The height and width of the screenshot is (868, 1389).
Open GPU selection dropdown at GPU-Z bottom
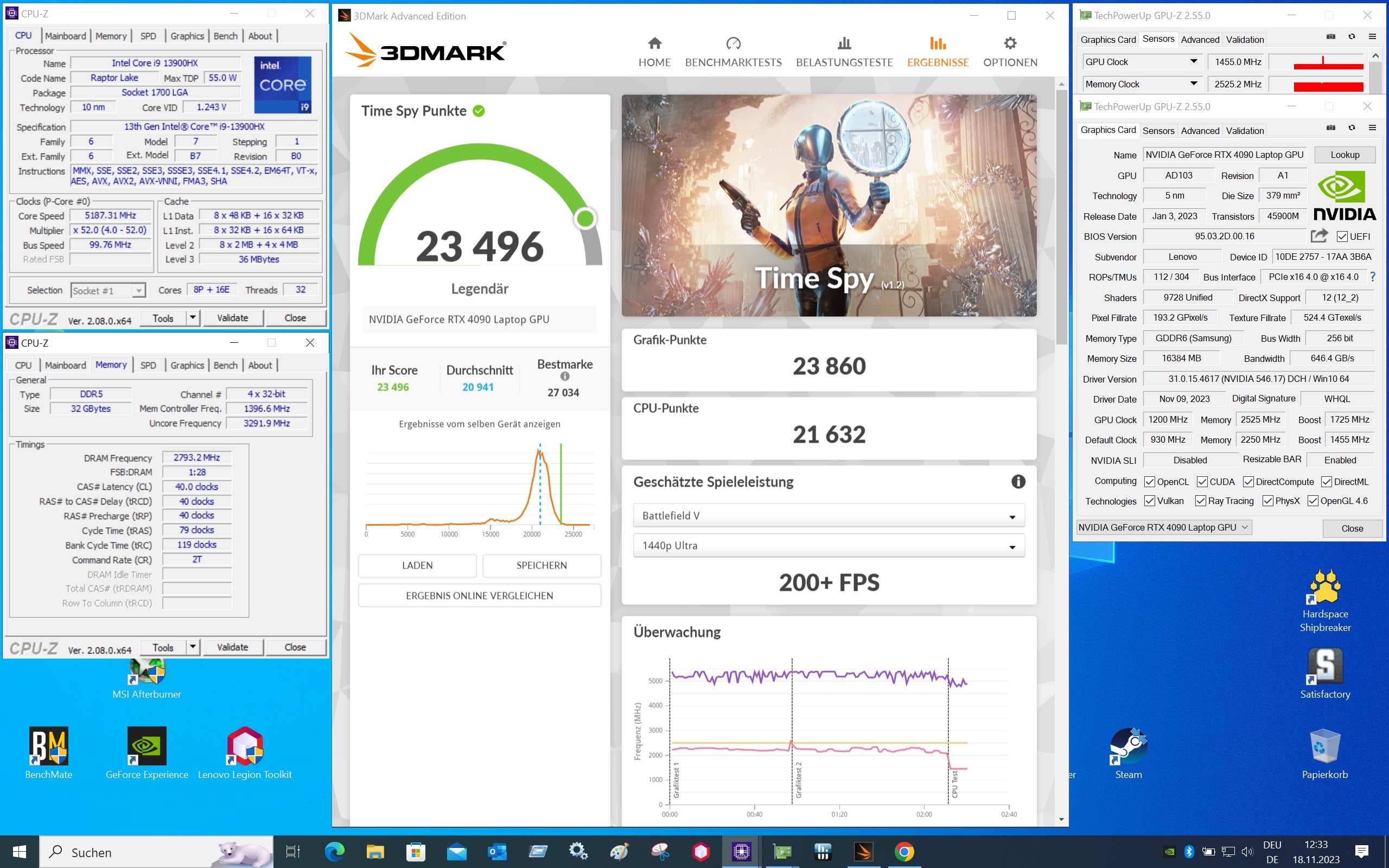pyautogui.click(x=1163, y=527)
